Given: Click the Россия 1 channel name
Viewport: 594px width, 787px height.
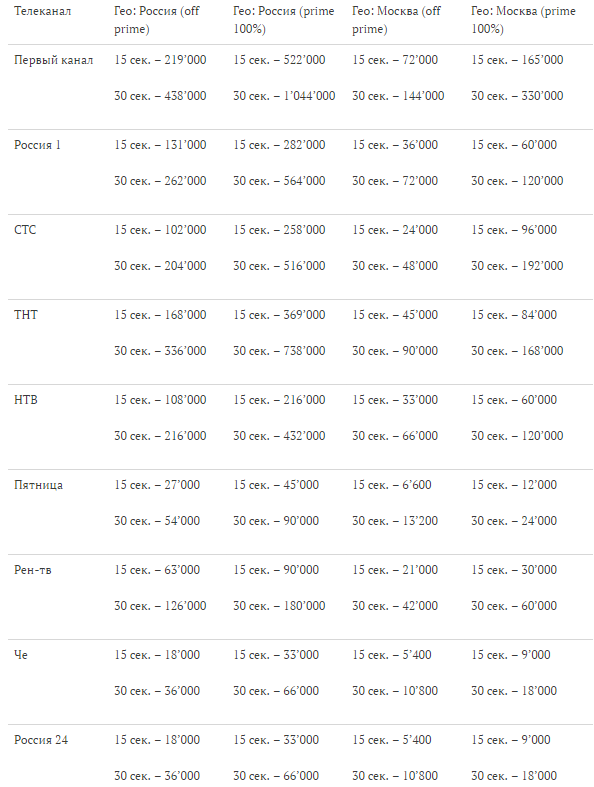Looking at the screenshot, I should [x=37, y=145].
